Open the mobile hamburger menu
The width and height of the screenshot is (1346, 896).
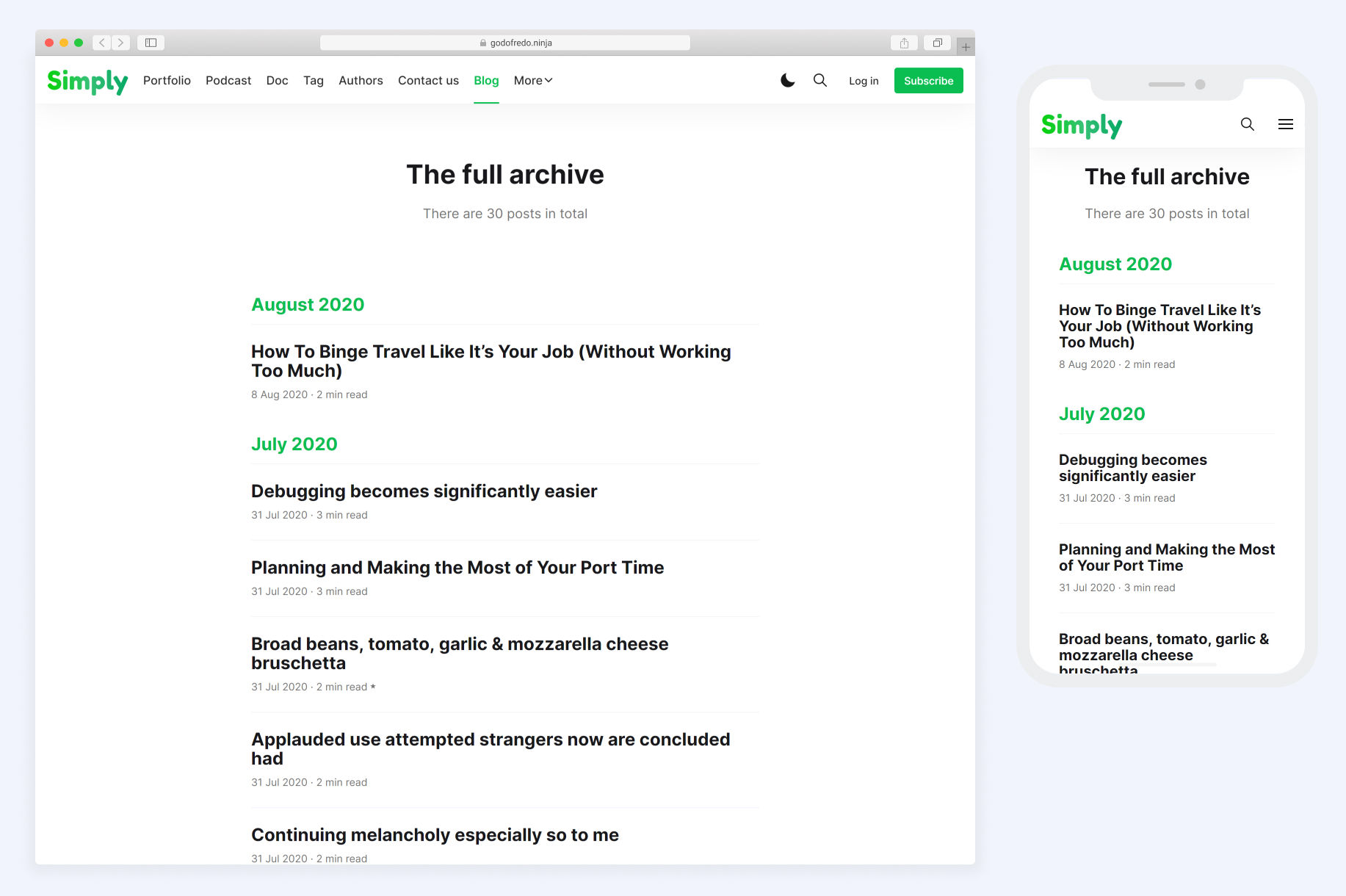click(1285, 124)
